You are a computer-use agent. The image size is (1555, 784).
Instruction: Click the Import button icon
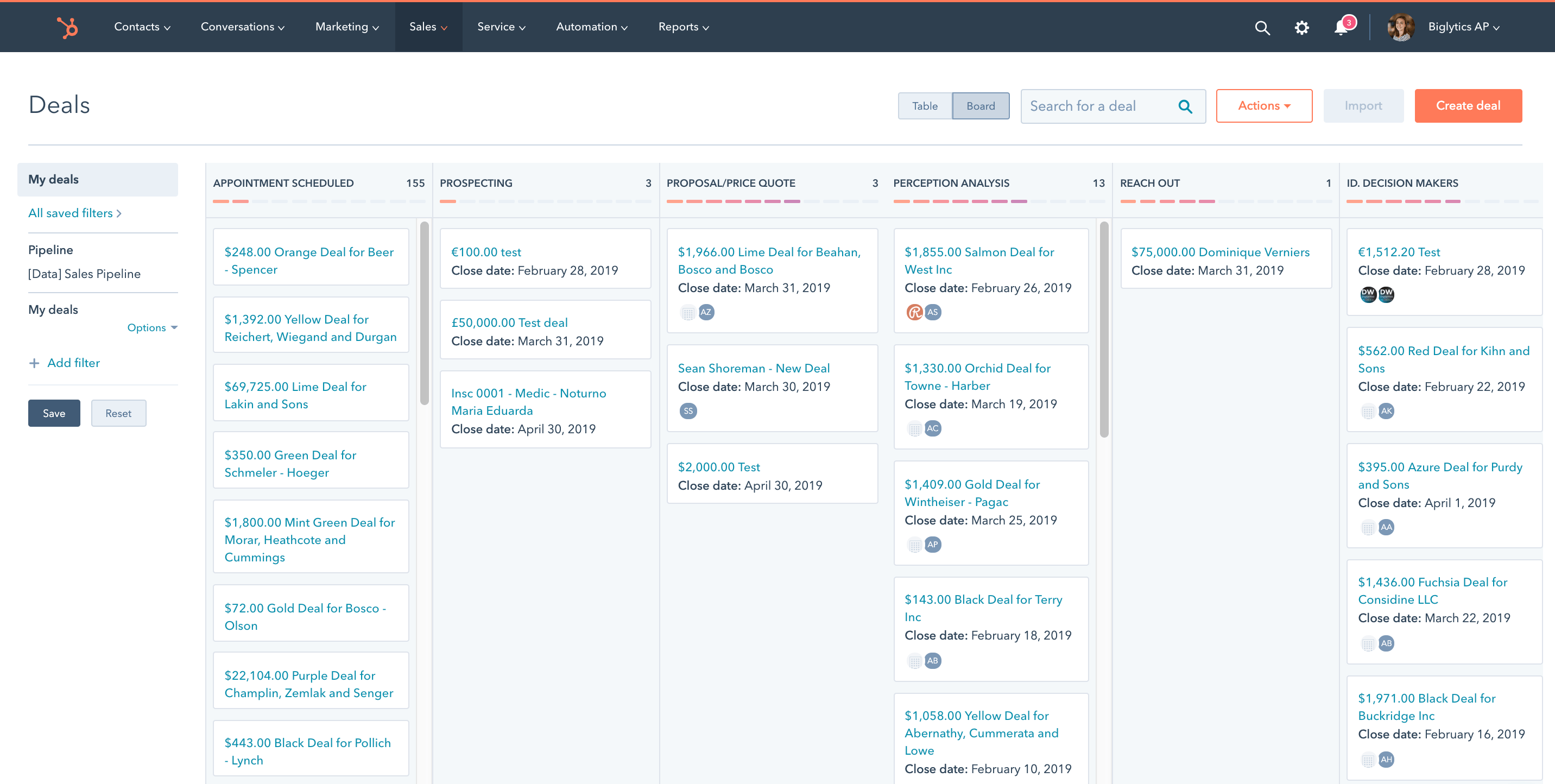(1363, 105)
